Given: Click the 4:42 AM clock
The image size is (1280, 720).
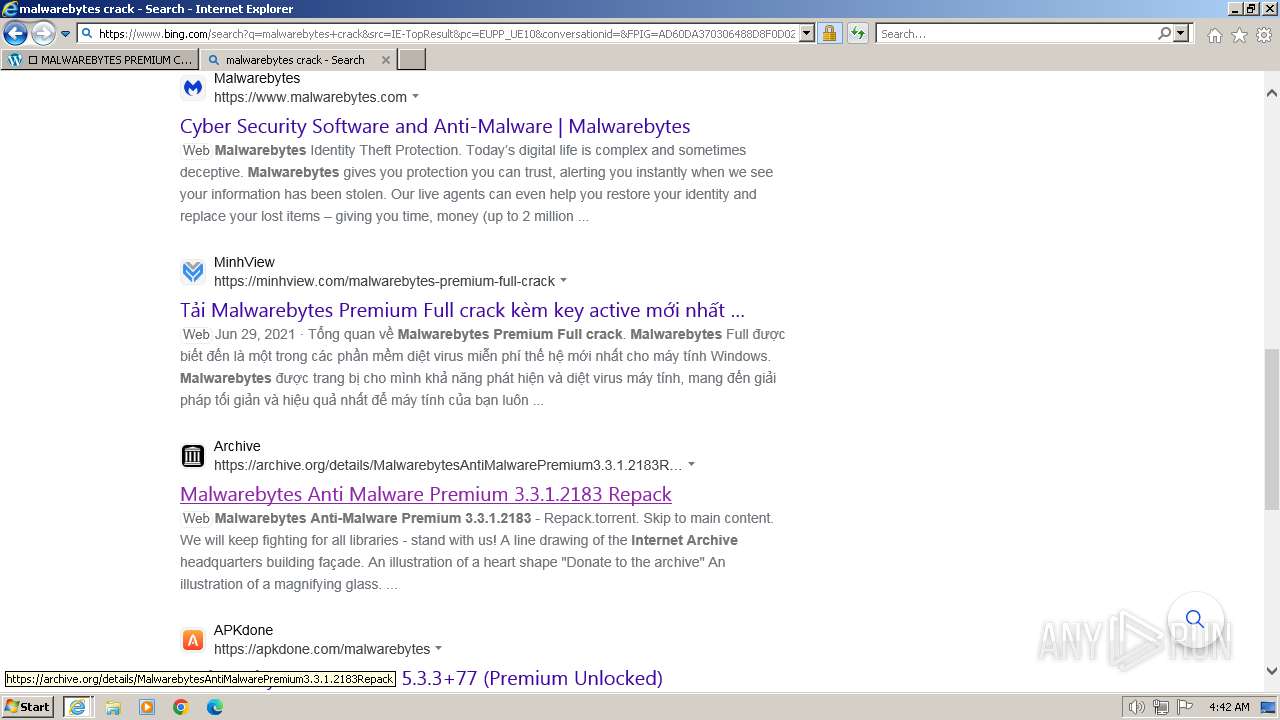Looking at the screenshot, I should (x=1229, y=707).
